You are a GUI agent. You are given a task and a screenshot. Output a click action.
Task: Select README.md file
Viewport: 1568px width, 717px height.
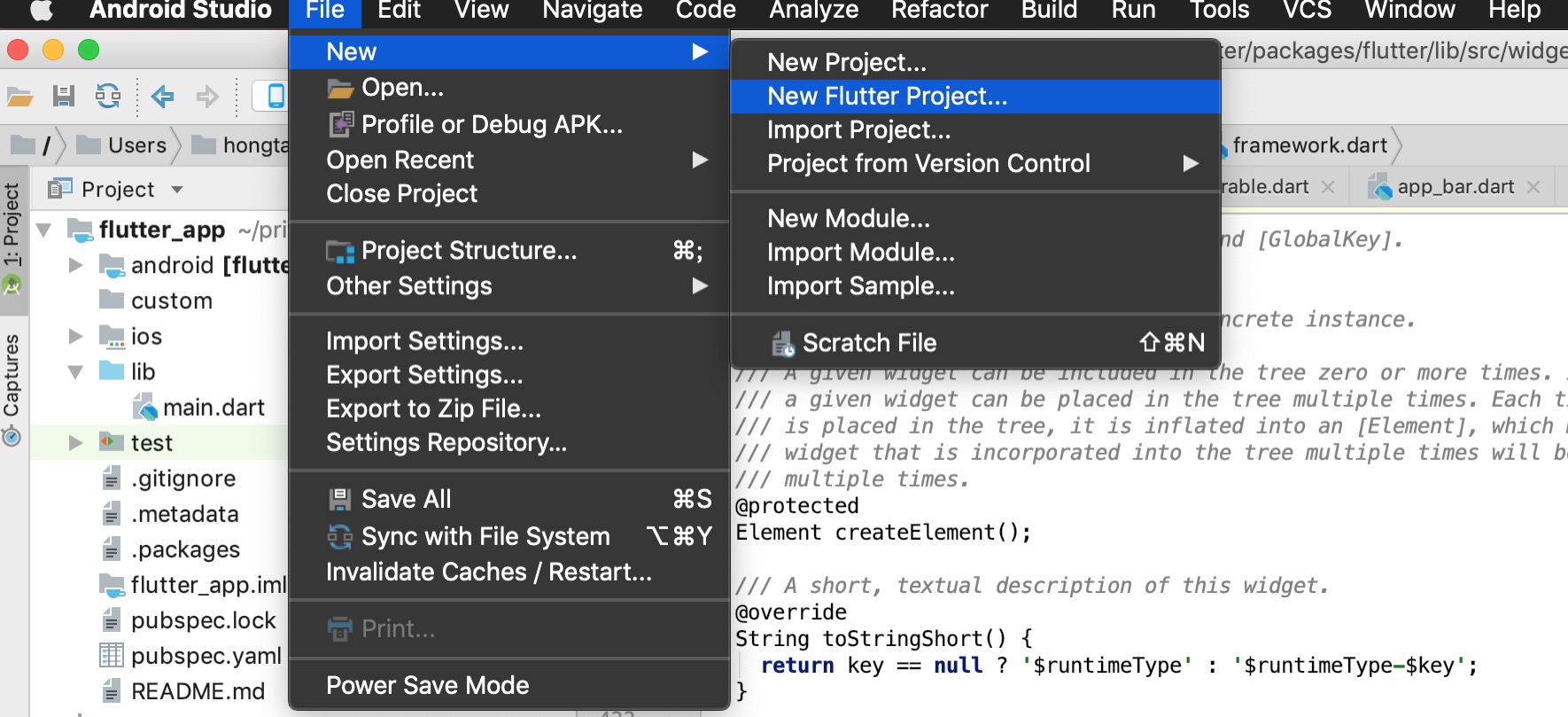[x=198, y=691]
